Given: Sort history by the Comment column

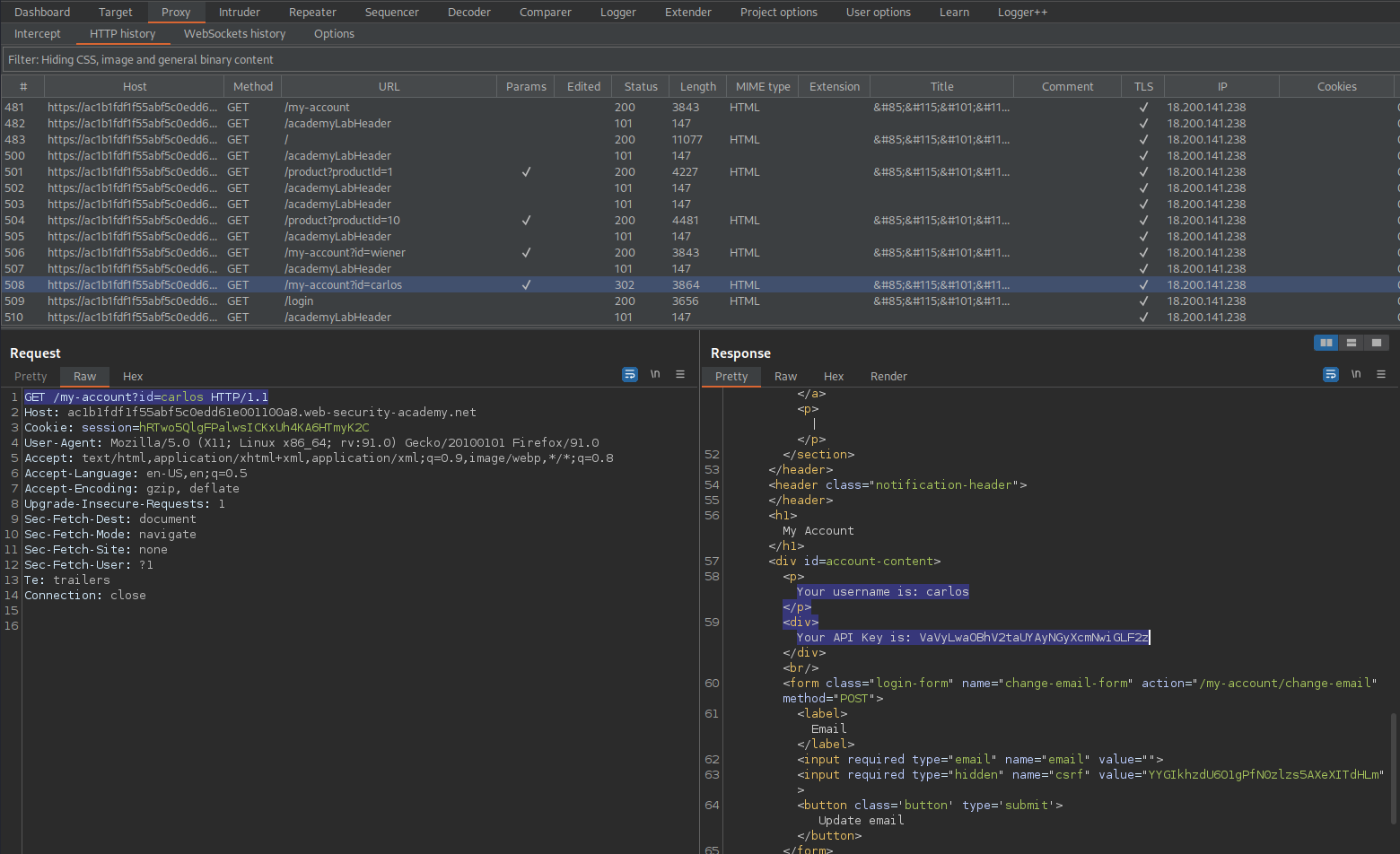Looking at the screenshot, I should coord(1068,86).
